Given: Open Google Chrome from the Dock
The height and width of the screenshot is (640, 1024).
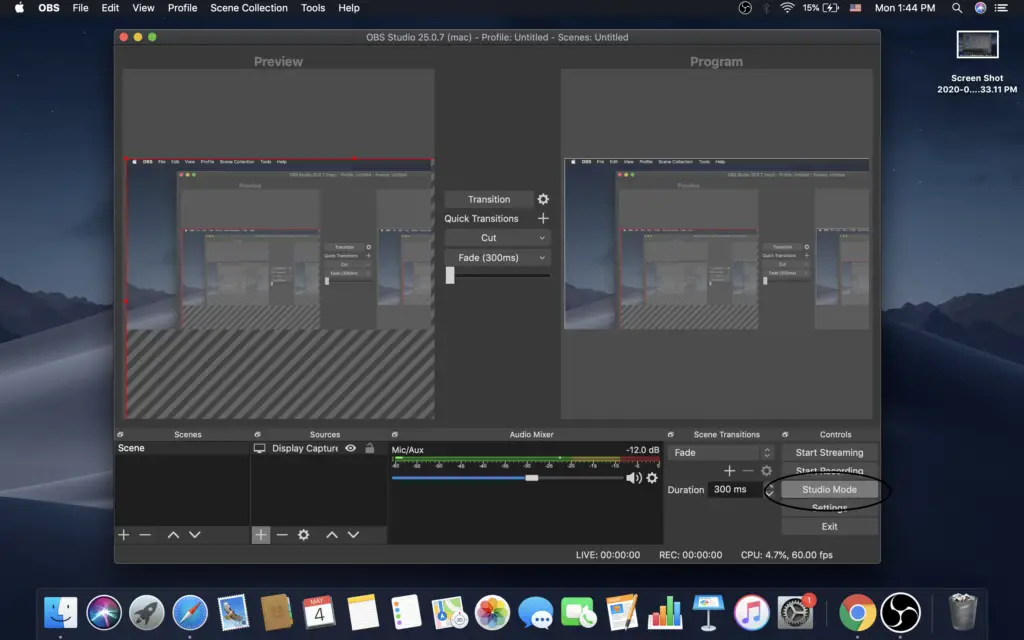Looking at the screenshot, I should pyautogui.click(x=857, y=613).
